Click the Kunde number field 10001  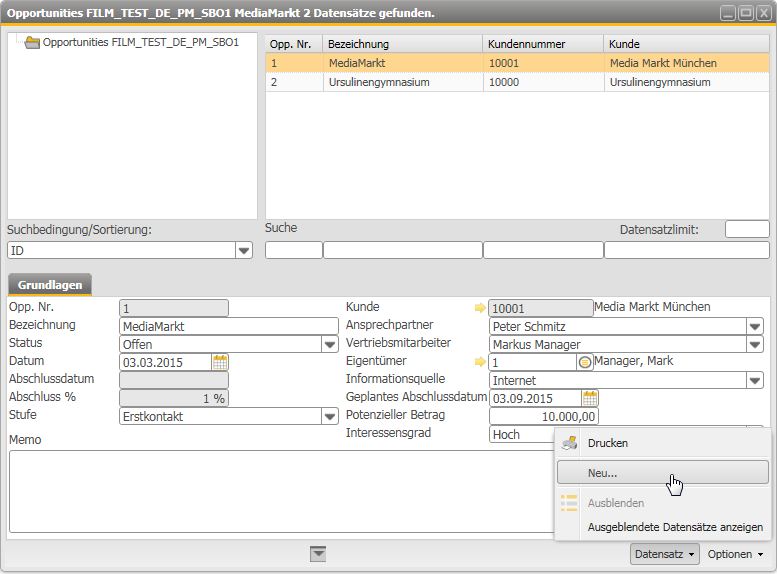541,308
